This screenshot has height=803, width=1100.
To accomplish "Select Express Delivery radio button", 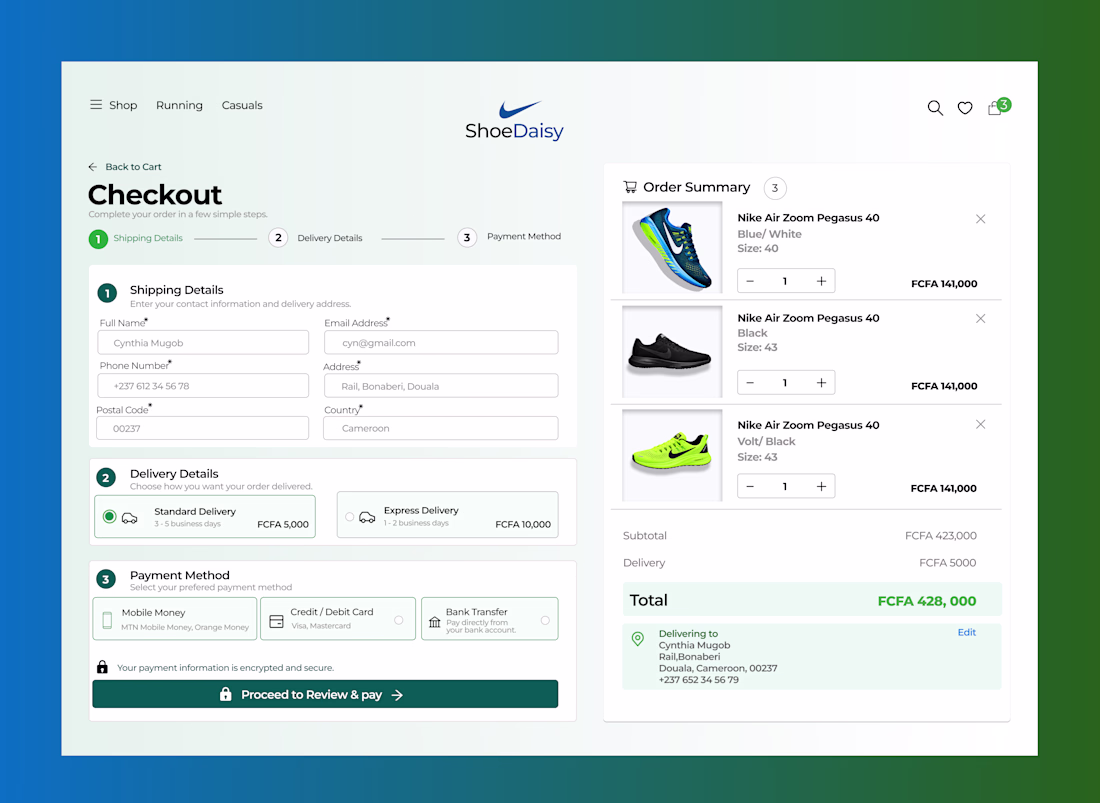I will 349,517.
